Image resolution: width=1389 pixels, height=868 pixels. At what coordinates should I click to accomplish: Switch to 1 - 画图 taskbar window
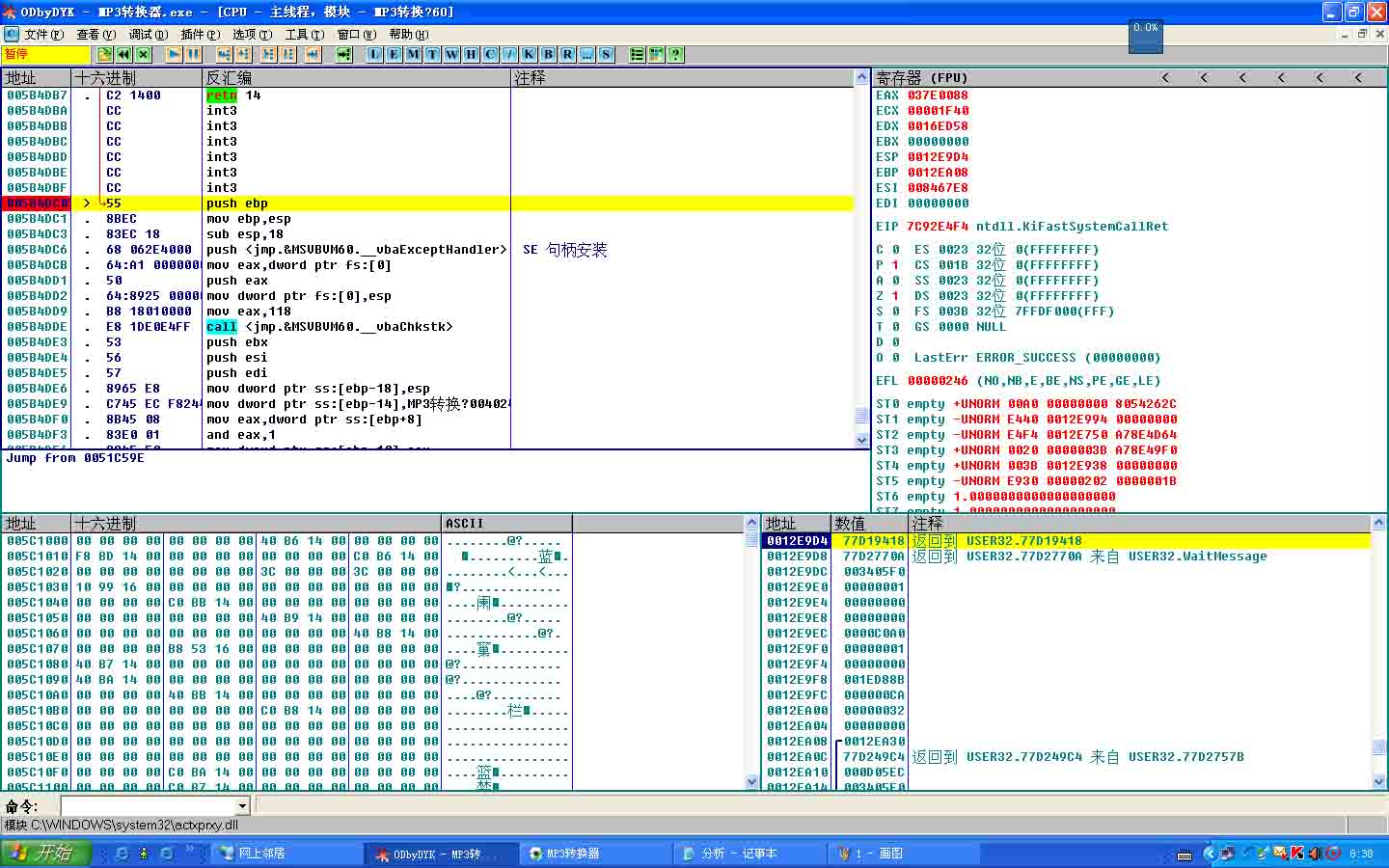tap(905, 854)
